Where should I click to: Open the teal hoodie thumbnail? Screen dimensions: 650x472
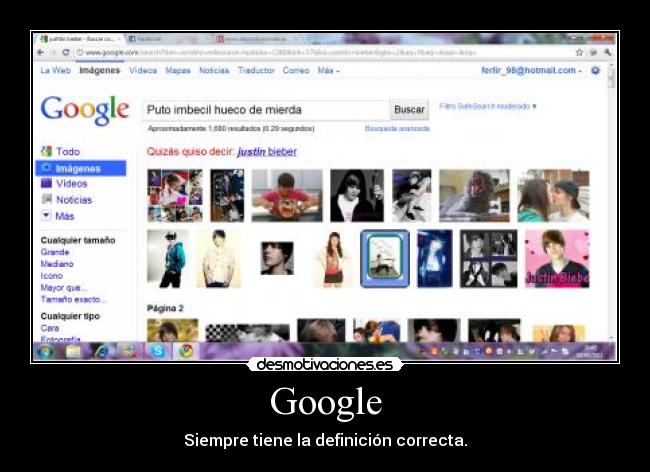coord(168,259)
